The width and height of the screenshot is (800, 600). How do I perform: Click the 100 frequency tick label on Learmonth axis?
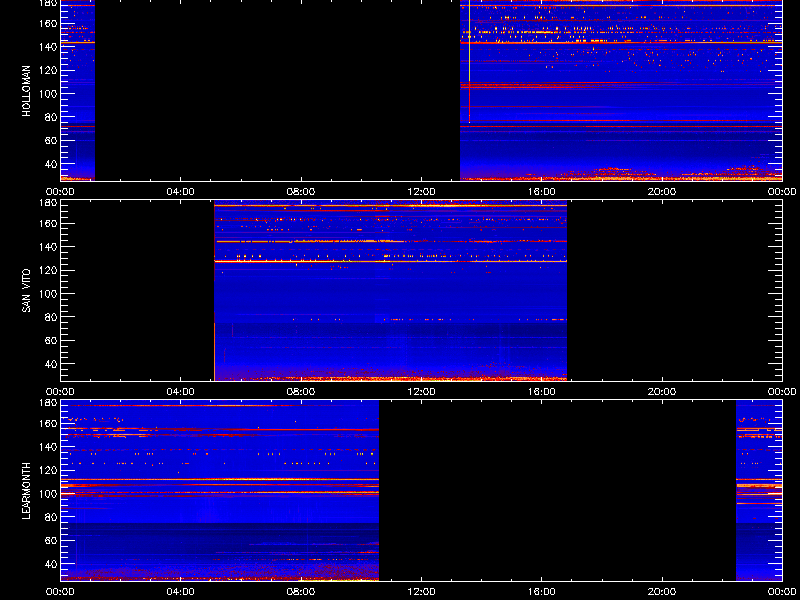click(x=49, y=494)
